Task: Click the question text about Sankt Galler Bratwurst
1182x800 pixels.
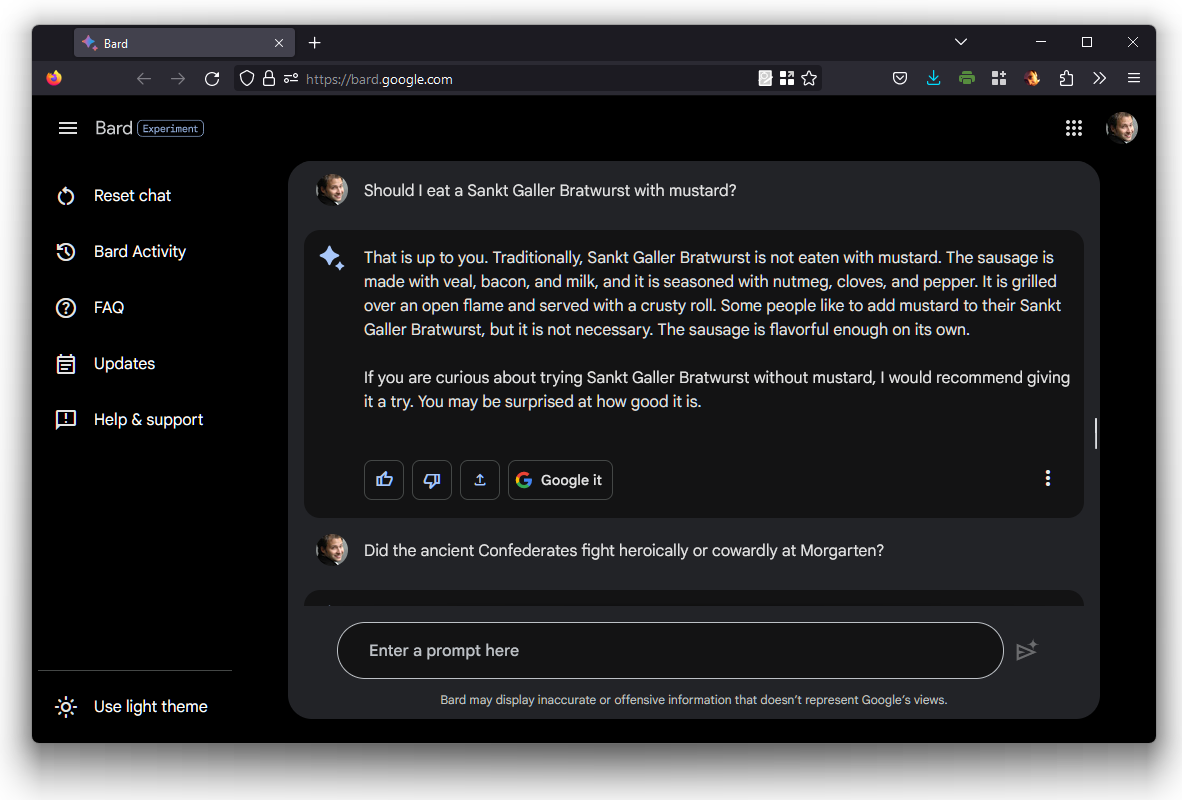Action: point(550,190)
